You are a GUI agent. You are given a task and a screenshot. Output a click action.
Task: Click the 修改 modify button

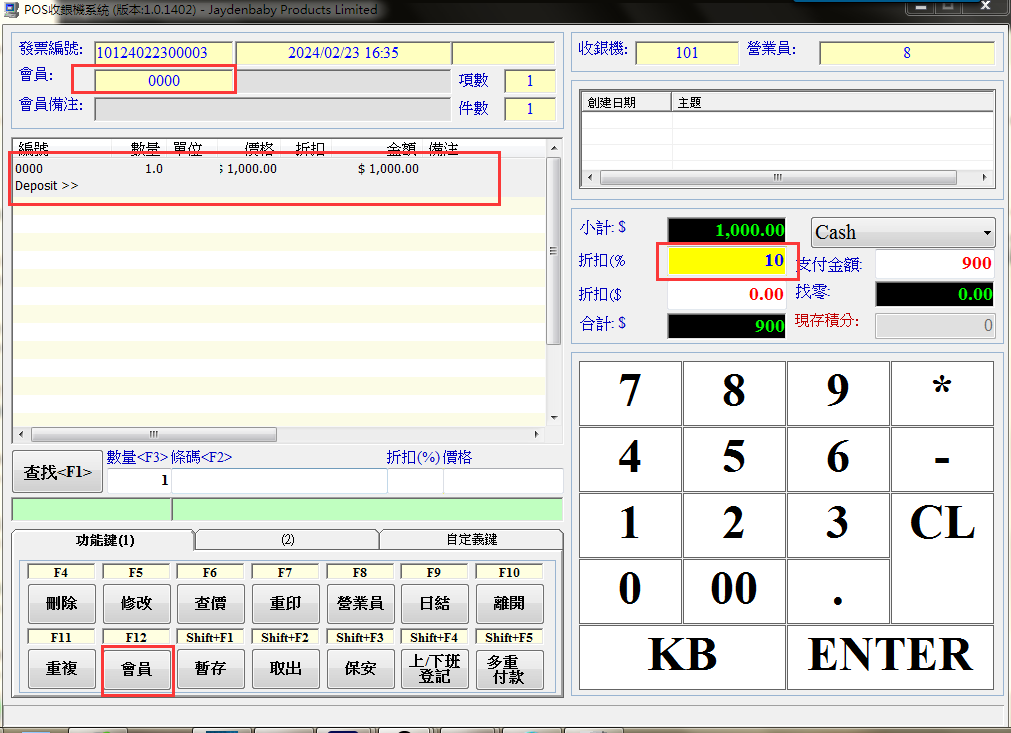pyautogui.click(x=137, y=603)
